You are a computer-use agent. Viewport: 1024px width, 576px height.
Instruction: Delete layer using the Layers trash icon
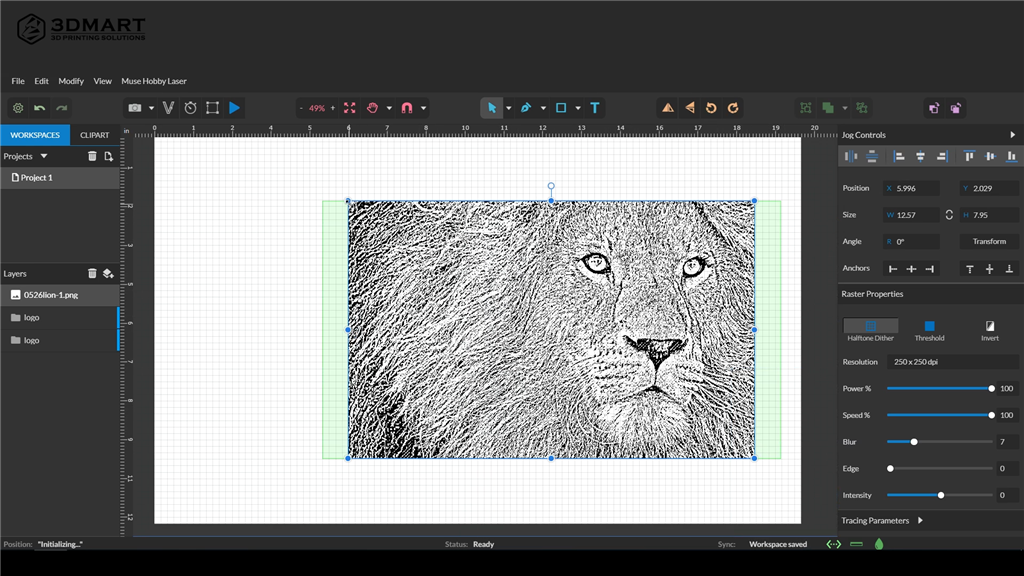click(x=92, y=273)
